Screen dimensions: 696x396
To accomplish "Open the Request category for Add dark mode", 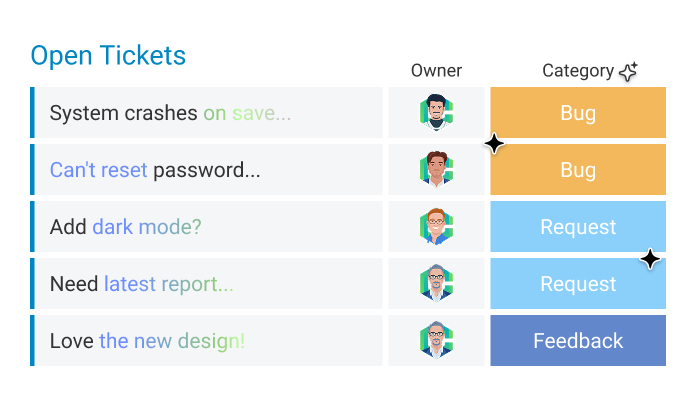I will pos(578,226).
